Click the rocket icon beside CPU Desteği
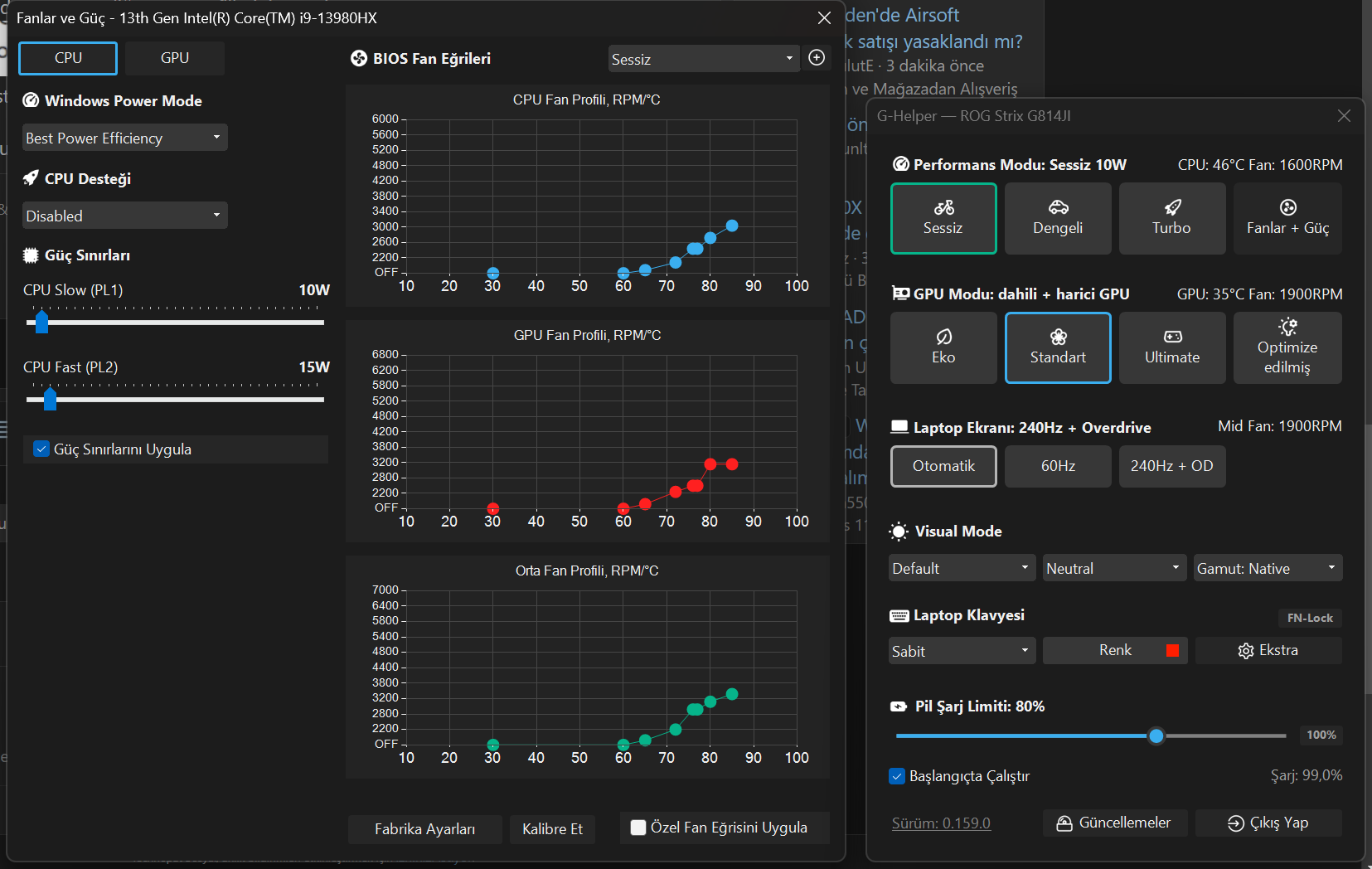 pyautogui.click(x=31, y=178)
